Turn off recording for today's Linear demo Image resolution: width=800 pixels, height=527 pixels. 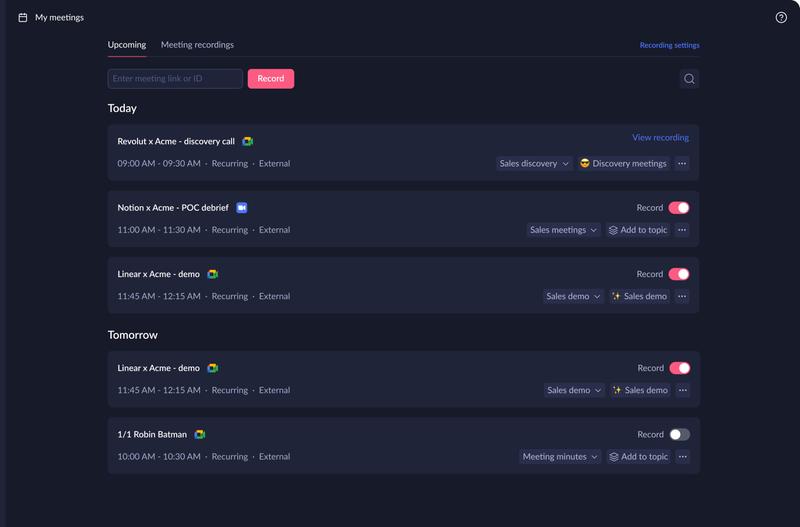pos(679,274)
